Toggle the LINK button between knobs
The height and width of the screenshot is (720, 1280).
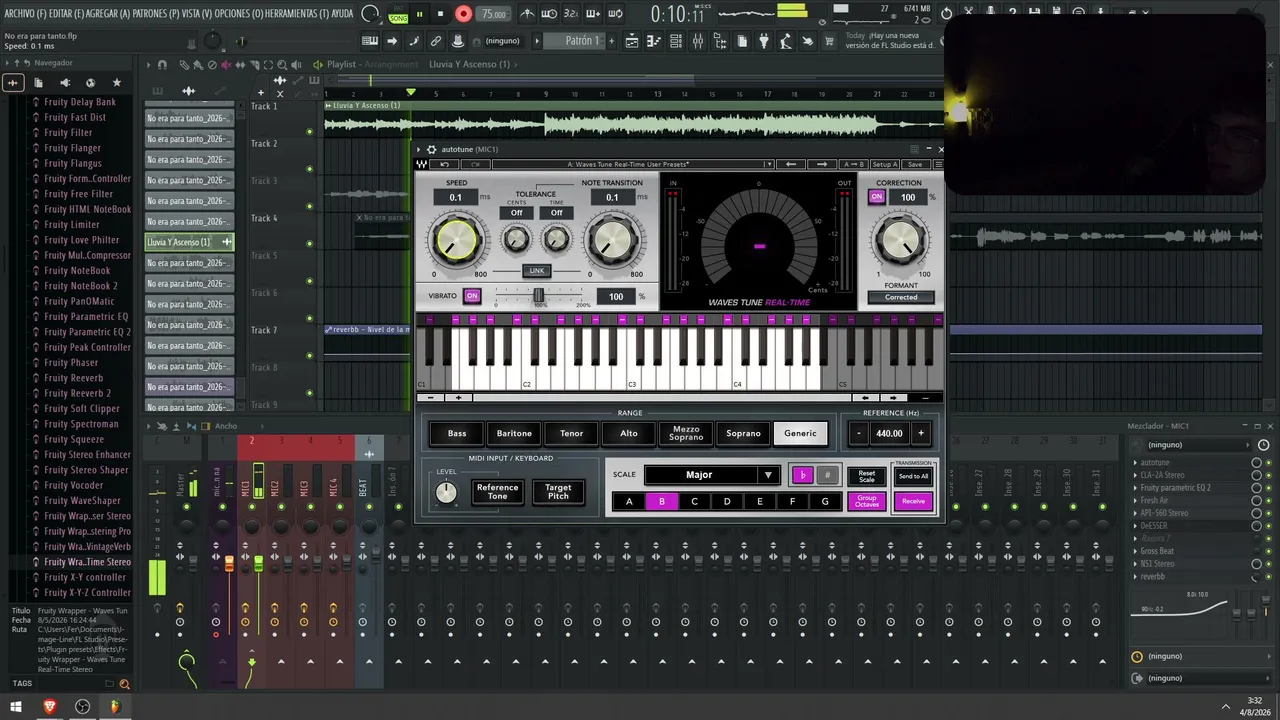[x=537, y=271]
